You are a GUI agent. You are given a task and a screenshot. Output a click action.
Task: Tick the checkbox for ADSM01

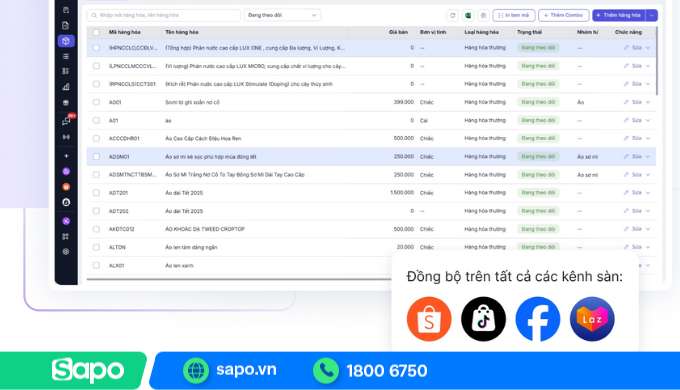click(96, 157)
